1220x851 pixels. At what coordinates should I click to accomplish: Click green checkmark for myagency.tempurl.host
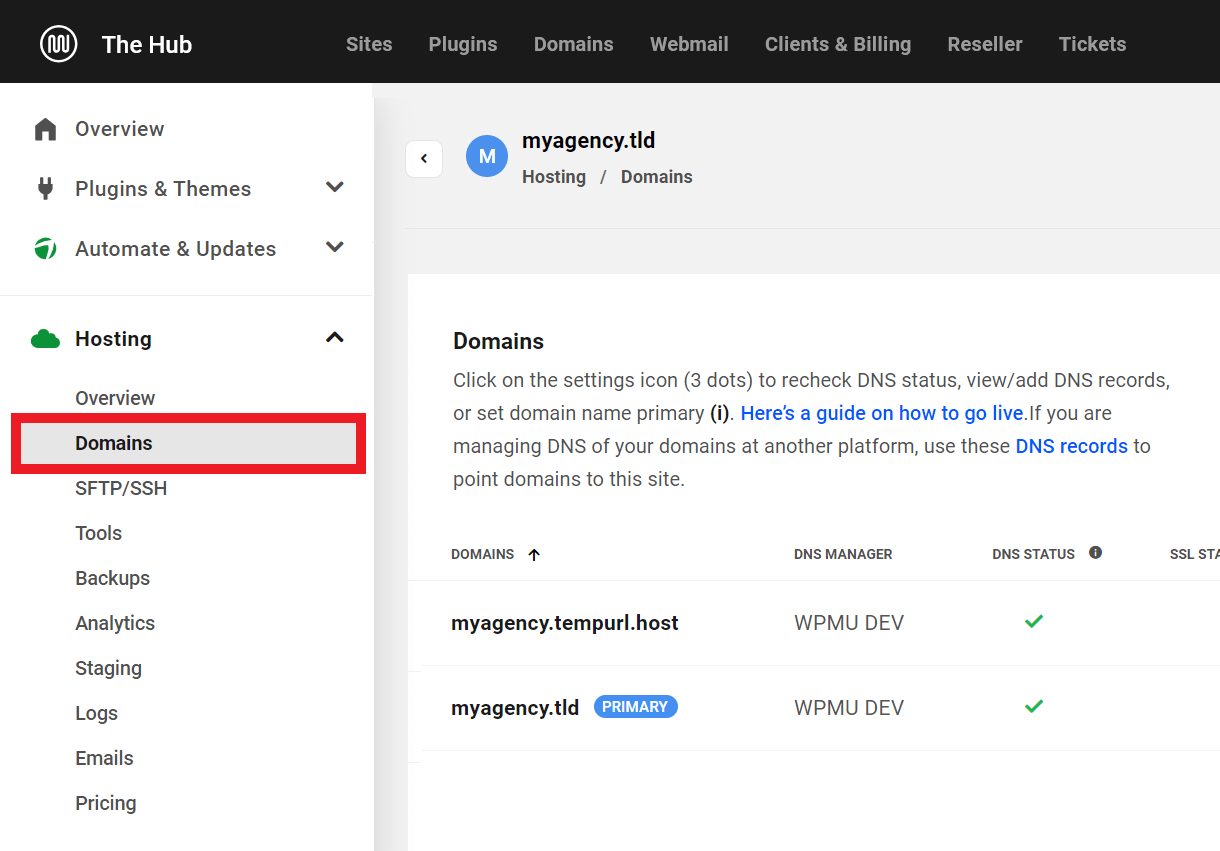(x=1034, y=622)
